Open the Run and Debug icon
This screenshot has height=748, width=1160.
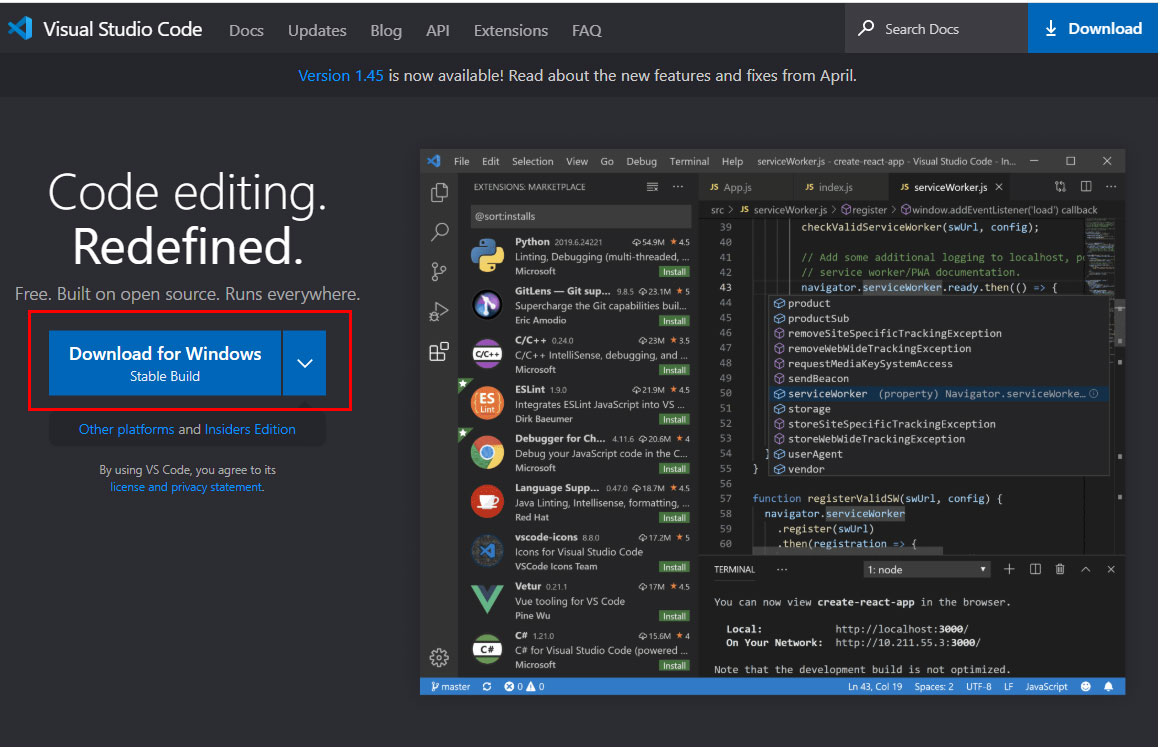(439, 311)
